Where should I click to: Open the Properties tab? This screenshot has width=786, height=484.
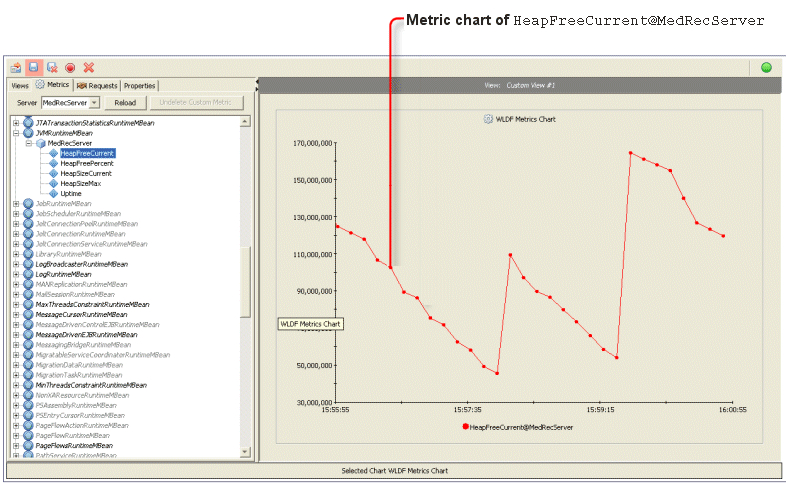(x=139, y=86)
